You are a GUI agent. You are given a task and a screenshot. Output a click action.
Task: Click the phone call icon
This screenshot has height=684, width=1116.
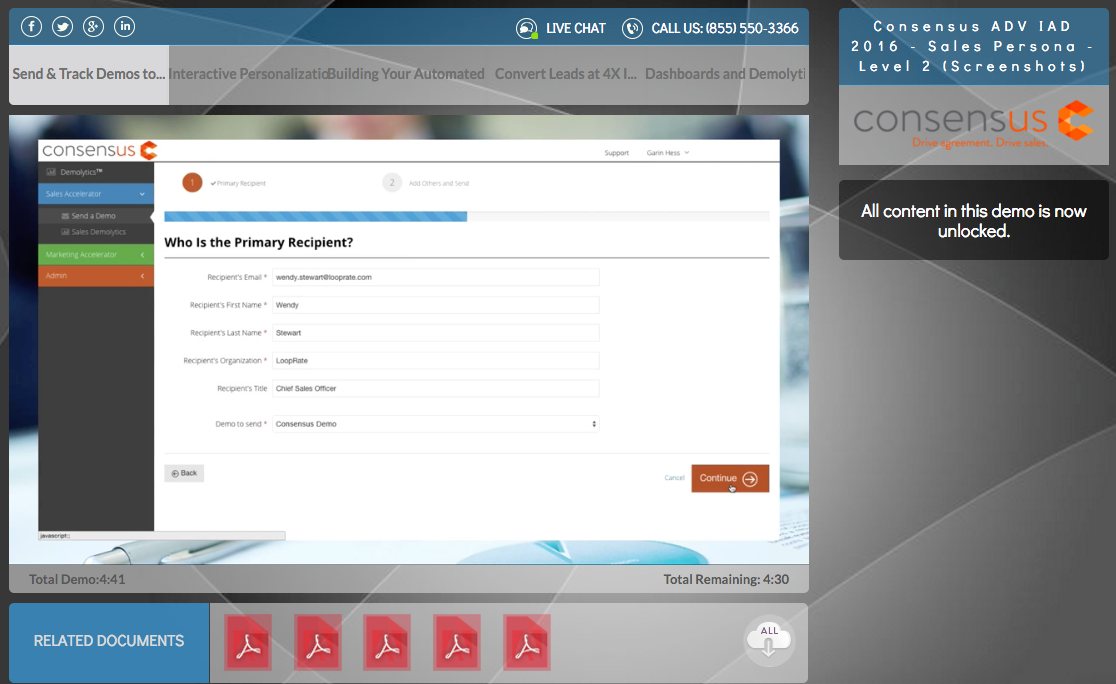(632, 28)
